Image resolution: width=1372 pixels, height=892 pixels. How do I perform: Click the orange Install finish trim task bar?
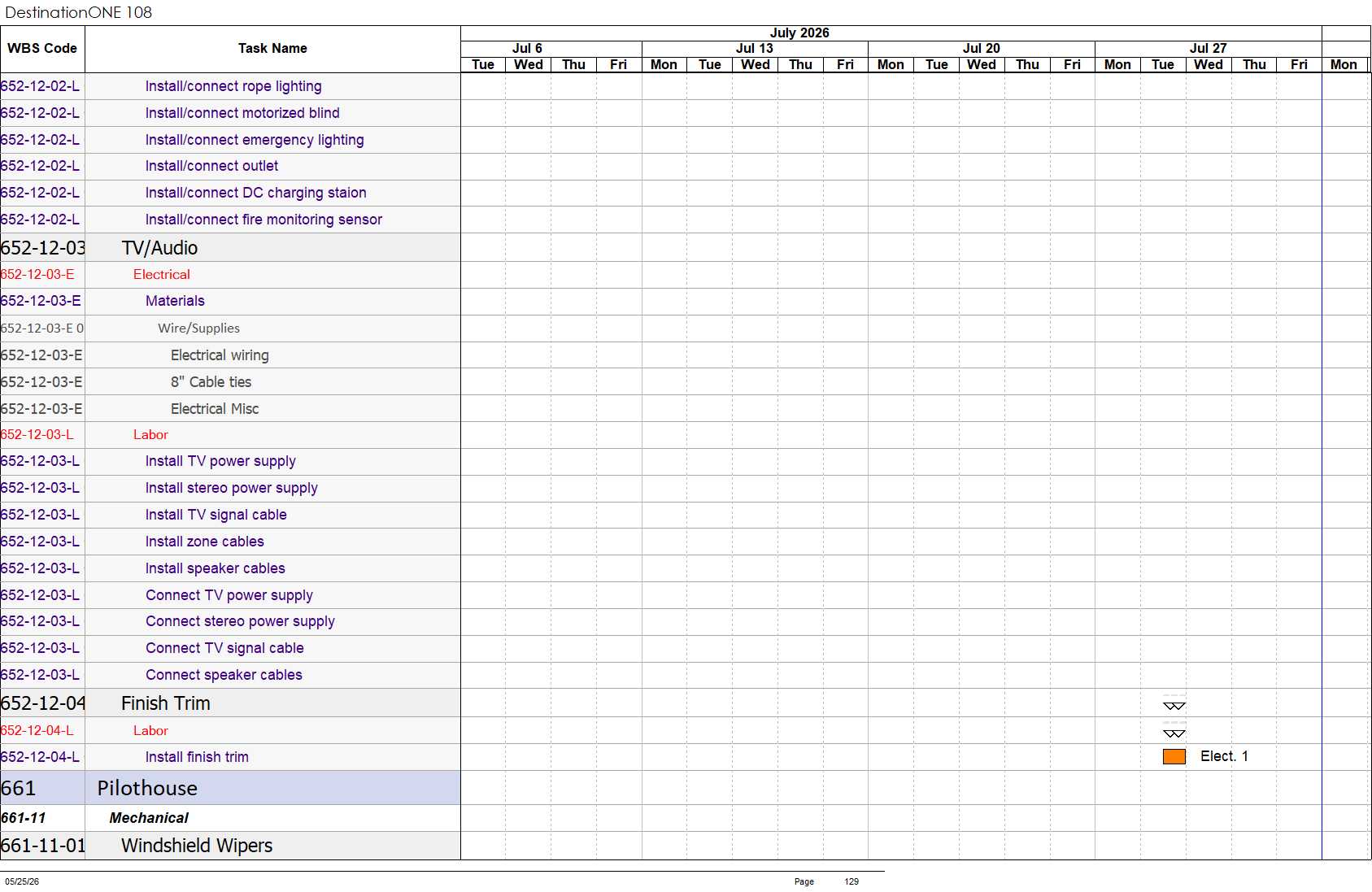click(1174, 757)
